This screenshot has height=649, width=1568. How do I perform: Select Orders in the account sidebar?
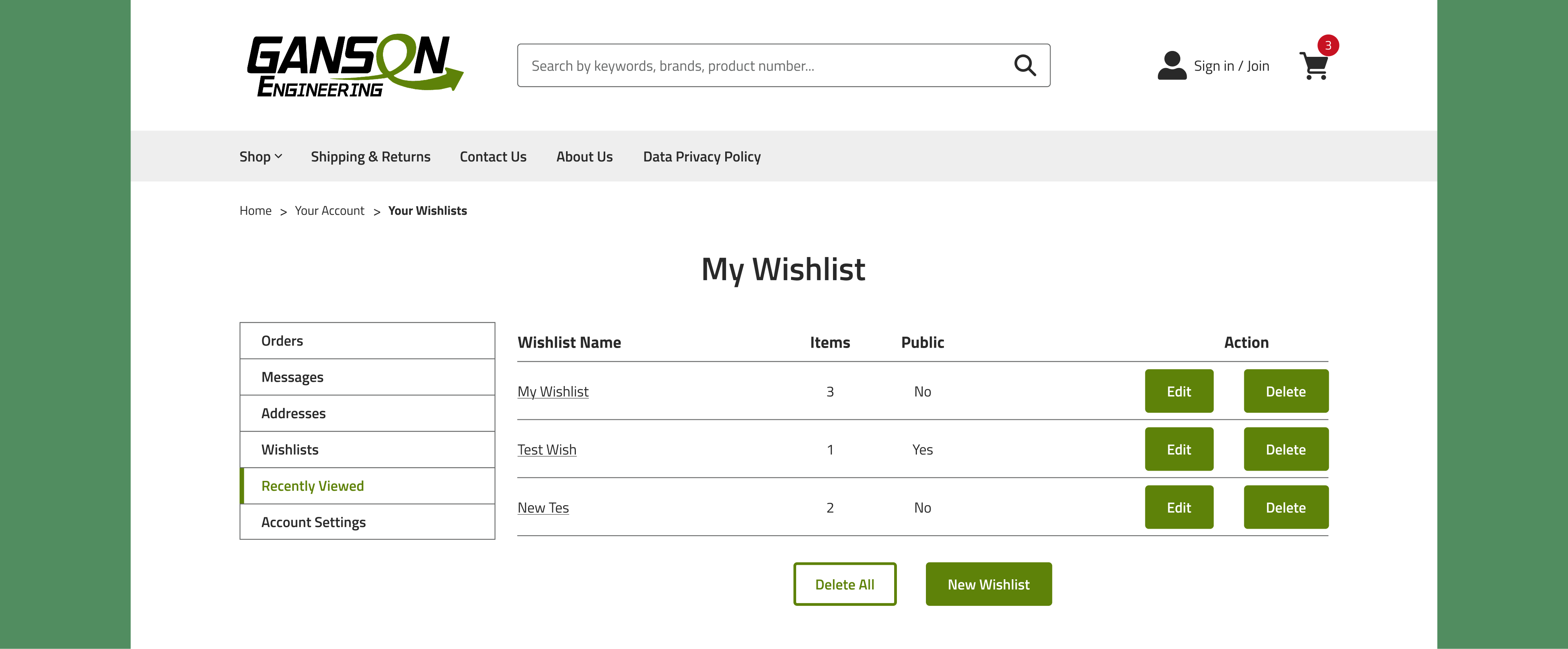pyautogui.click(x=282, y=340)
